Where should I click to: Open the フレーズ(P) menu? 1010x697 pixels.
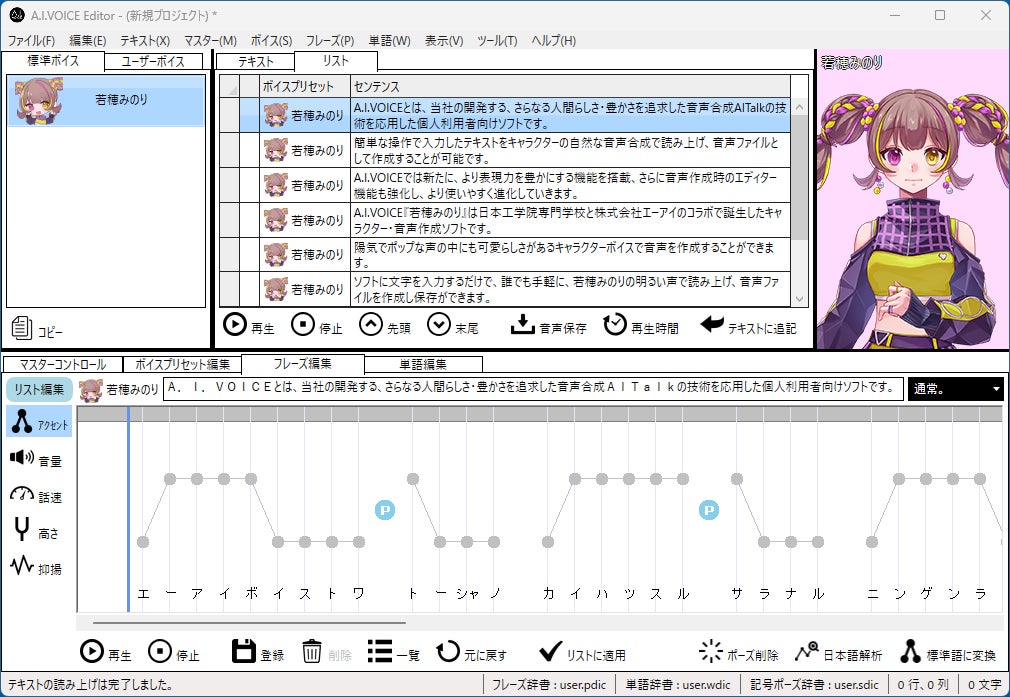coord(330,41)
